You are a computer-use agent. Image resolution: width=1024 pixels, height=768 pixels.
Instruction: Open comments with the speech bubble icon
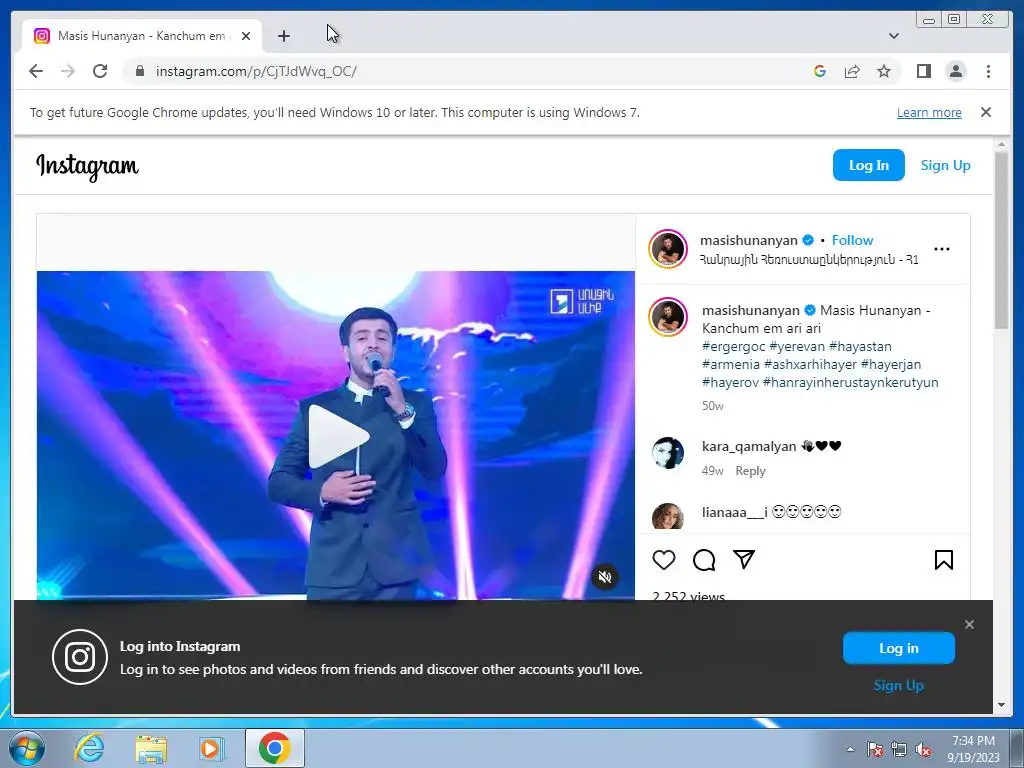(x=704, y=560)
